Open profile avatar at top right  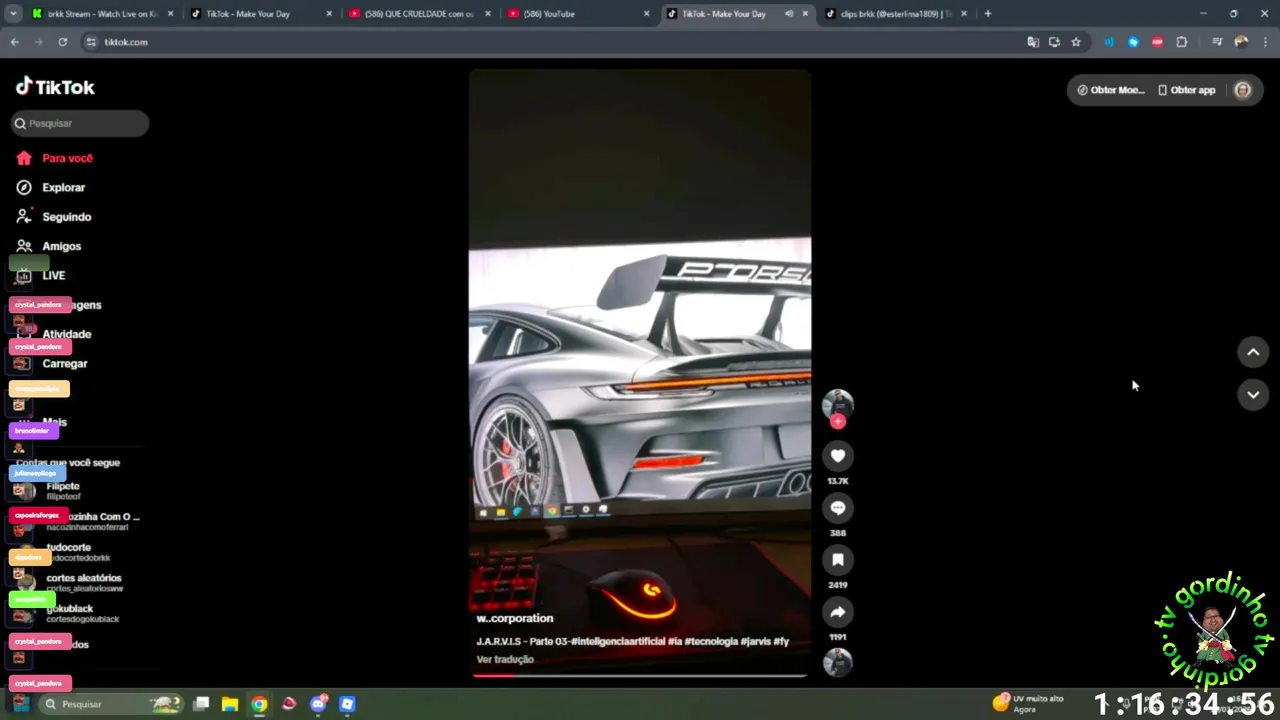click(1243, 90)
